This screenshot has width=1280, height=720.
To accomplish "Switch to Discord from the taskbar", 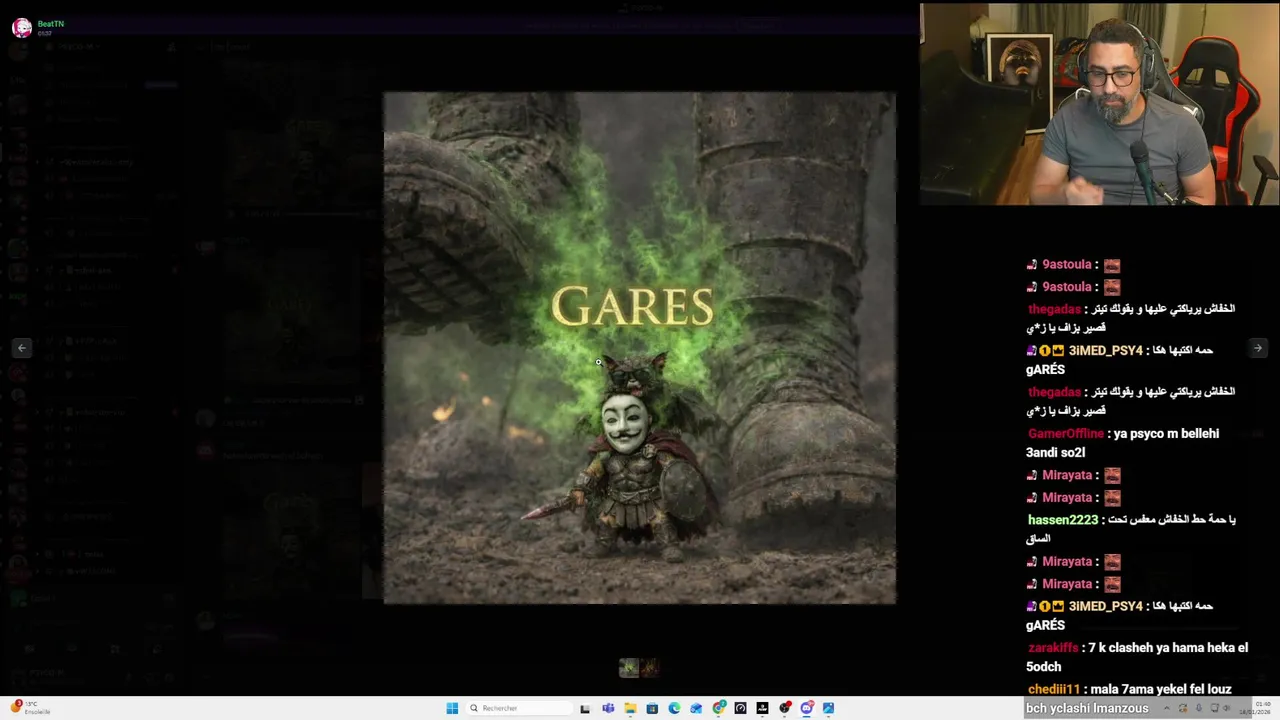I will pos(807,708).
